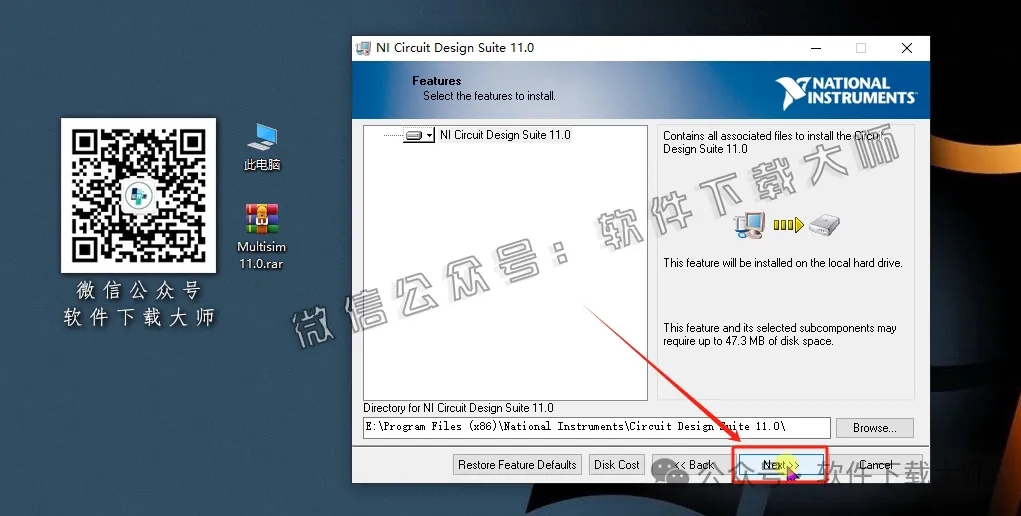Image resolution: width=1021 pixels, height=516 pixels.
Task: Click the "This feature will be installed on the local hard drive." text
Action: [x=783, y=263]
